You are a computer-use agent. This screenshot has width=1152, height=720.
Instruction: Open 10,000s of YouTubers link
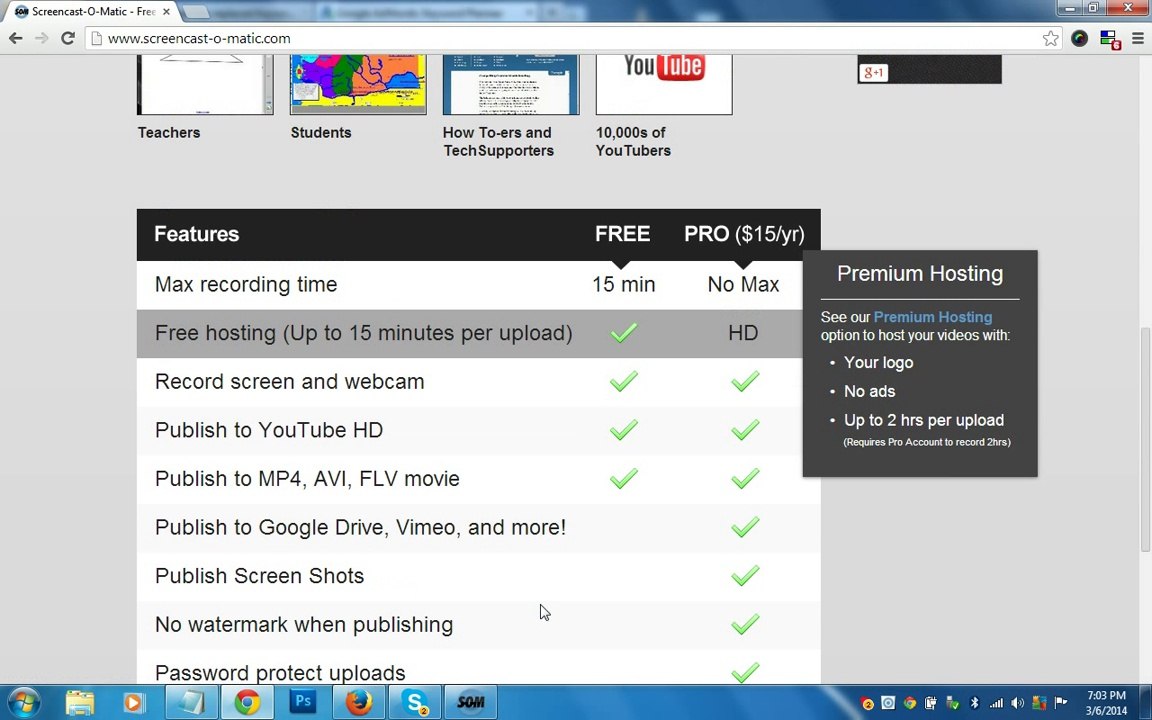(x=633, y=141)
